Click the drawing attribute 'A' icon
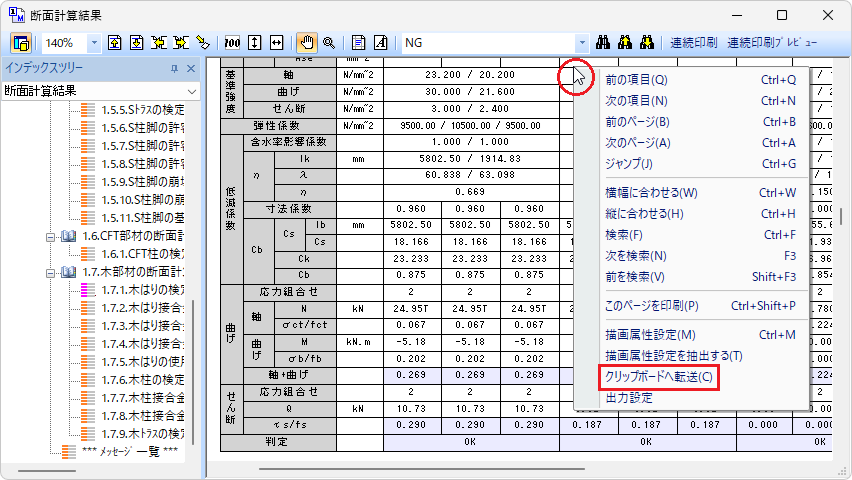This screenshot has height=480, width=852. pos(380,43)
